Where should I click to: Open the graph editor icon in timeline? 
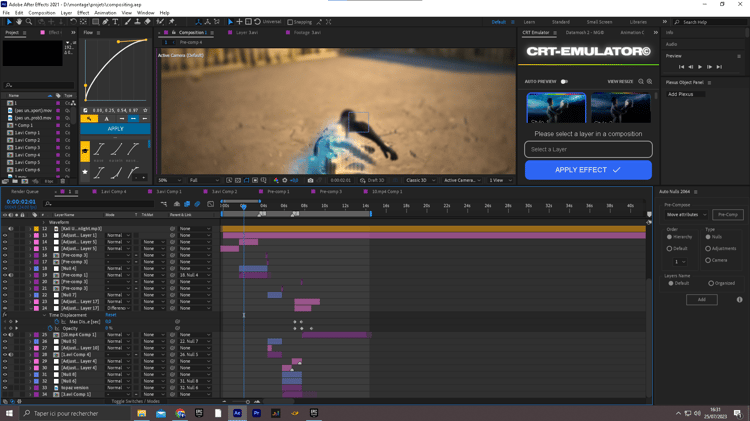point(210,204)
